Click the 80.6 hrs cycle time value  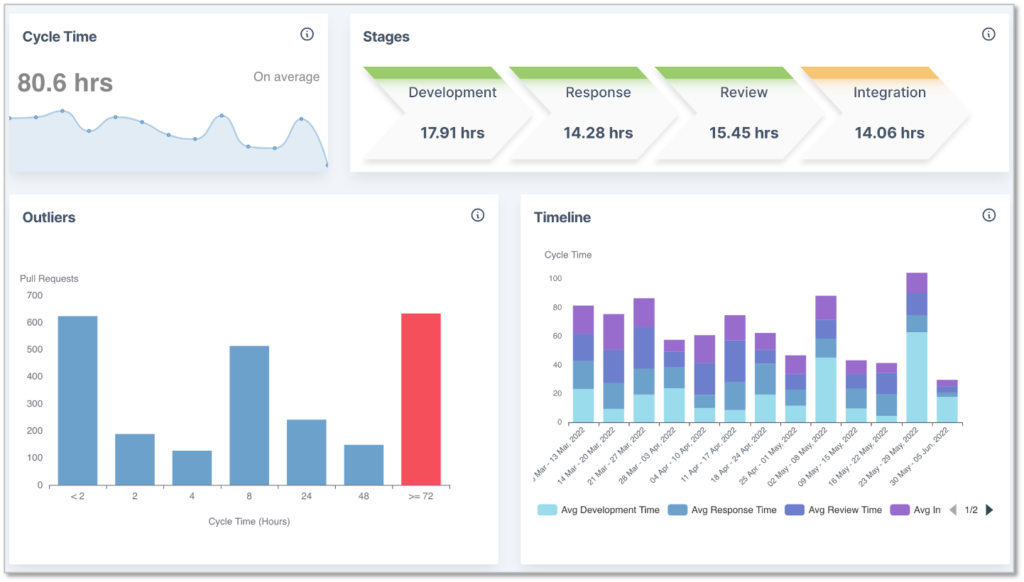point(65,83)
